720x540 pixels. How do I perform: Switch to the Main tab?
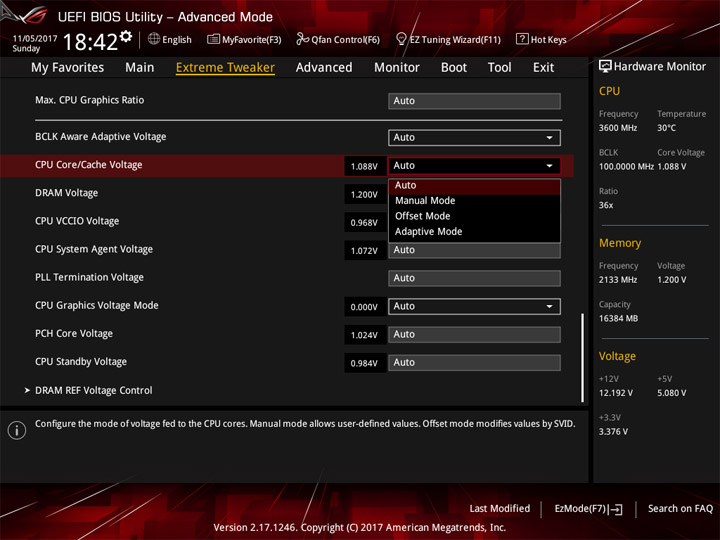click(140, 68)
